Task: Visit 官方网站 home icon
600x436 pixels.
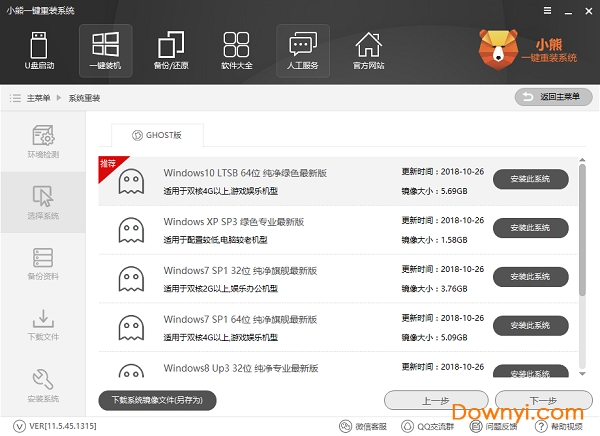Action: coord(368,51)
